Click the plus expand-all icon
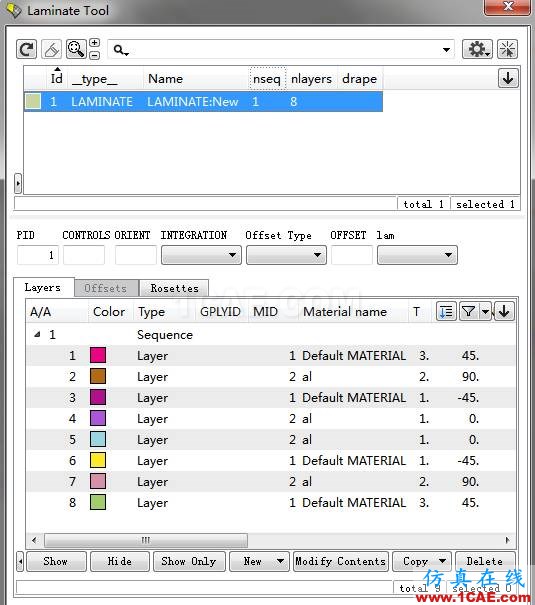Image resolution: width=535 pixels, height=605 pixels. point(95,42)
